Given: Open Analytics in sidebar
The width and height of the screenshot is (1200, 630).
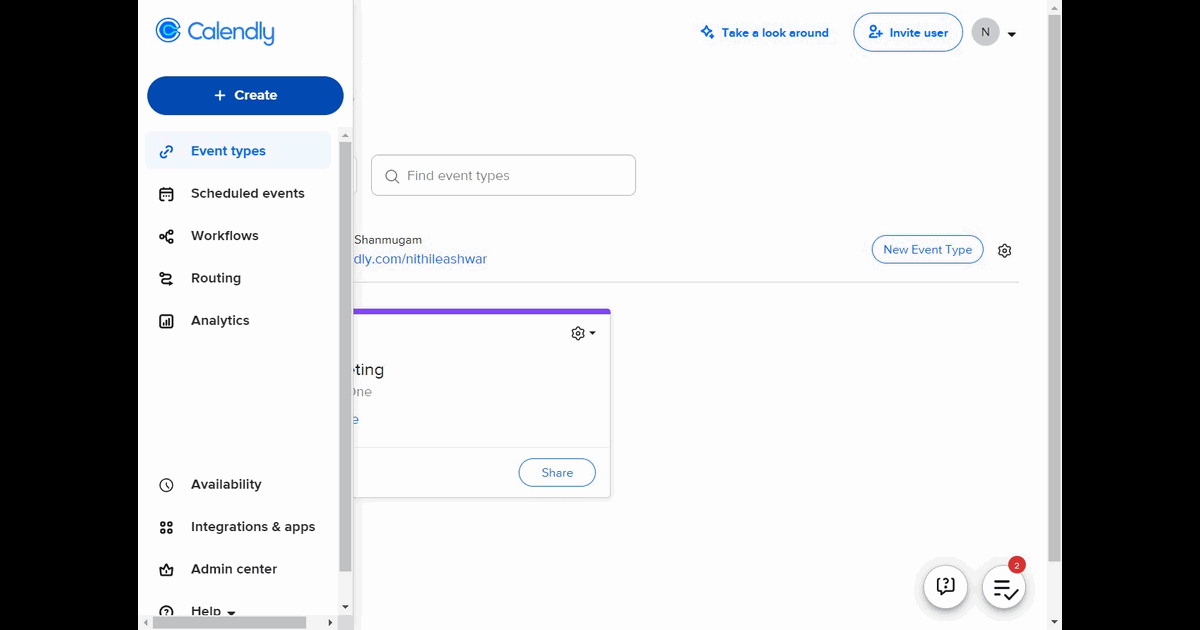Looking at the screenshot, I should pyautogui.click(x=238, y=321).
